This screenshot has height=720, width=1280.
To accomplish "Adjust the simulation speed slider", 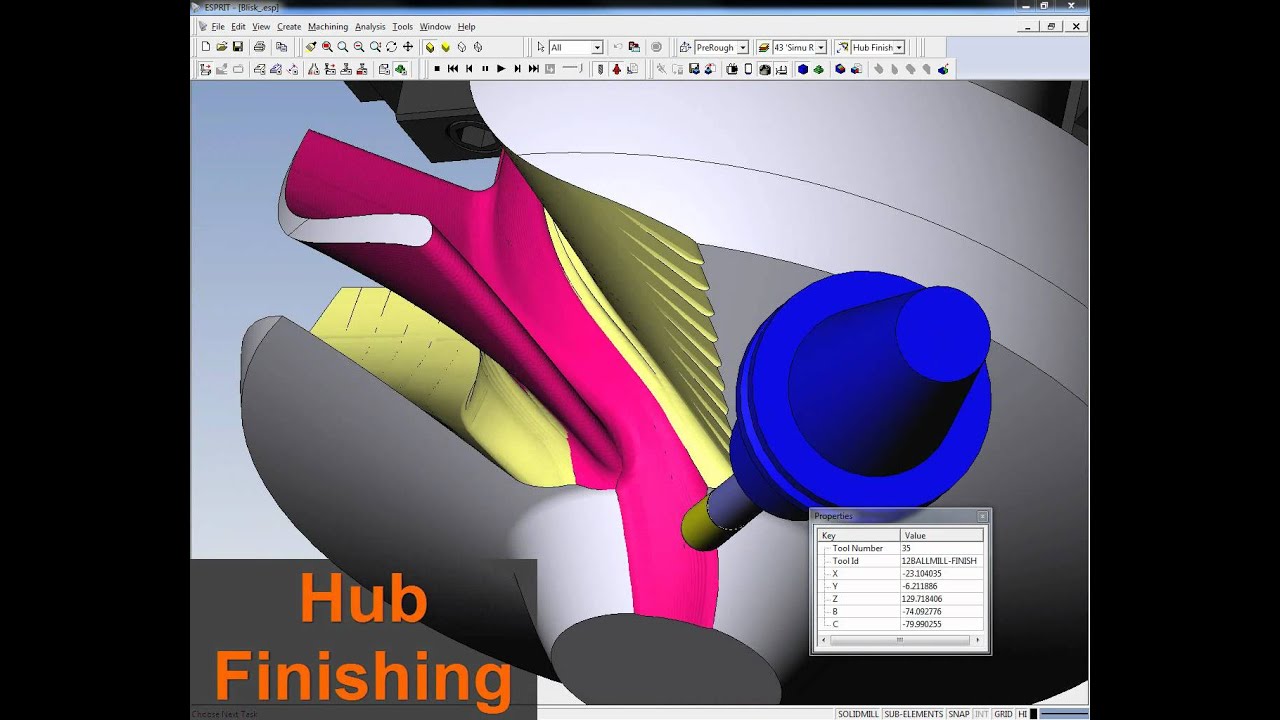I will [x=572, y=69].
